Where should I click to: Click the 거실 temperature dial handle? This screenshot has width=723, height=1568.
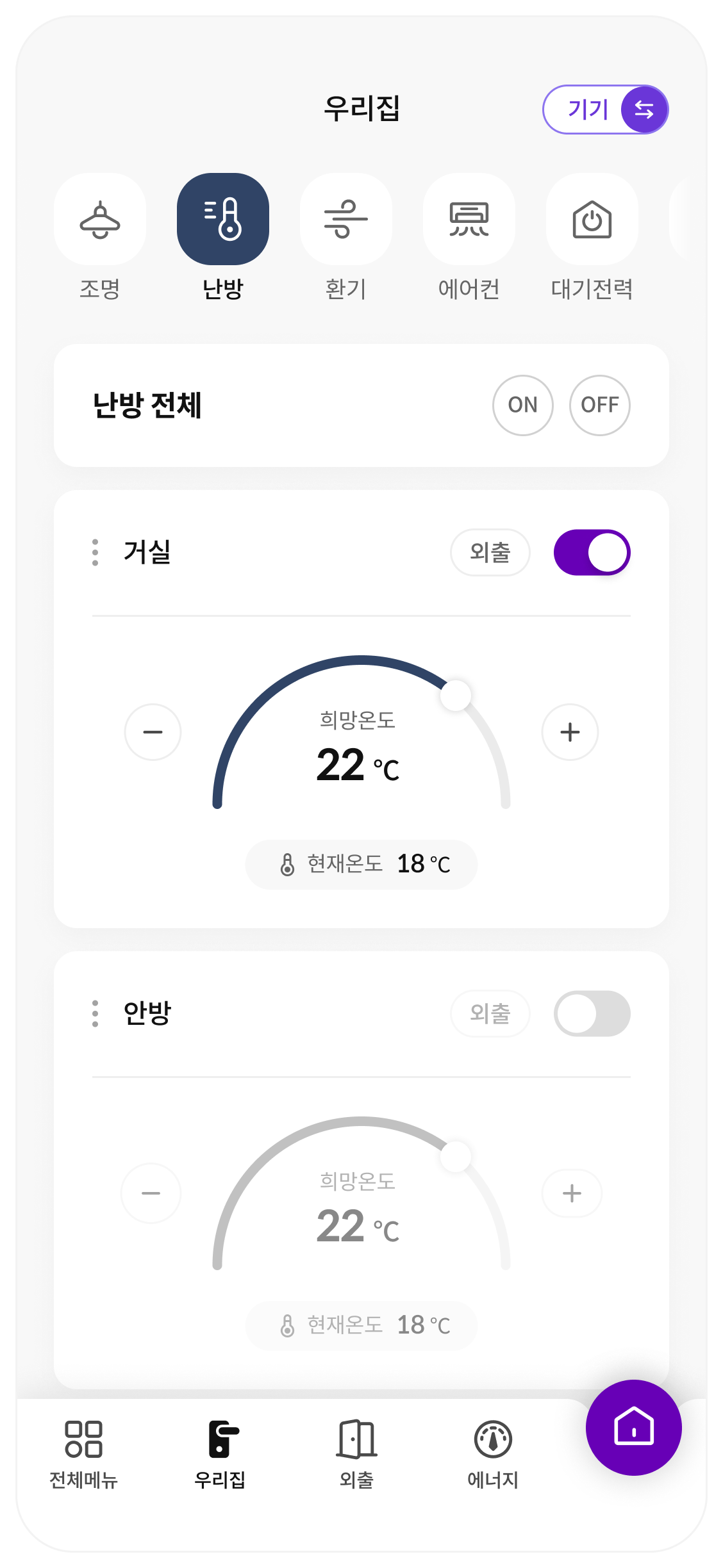[x=456, y=696]
